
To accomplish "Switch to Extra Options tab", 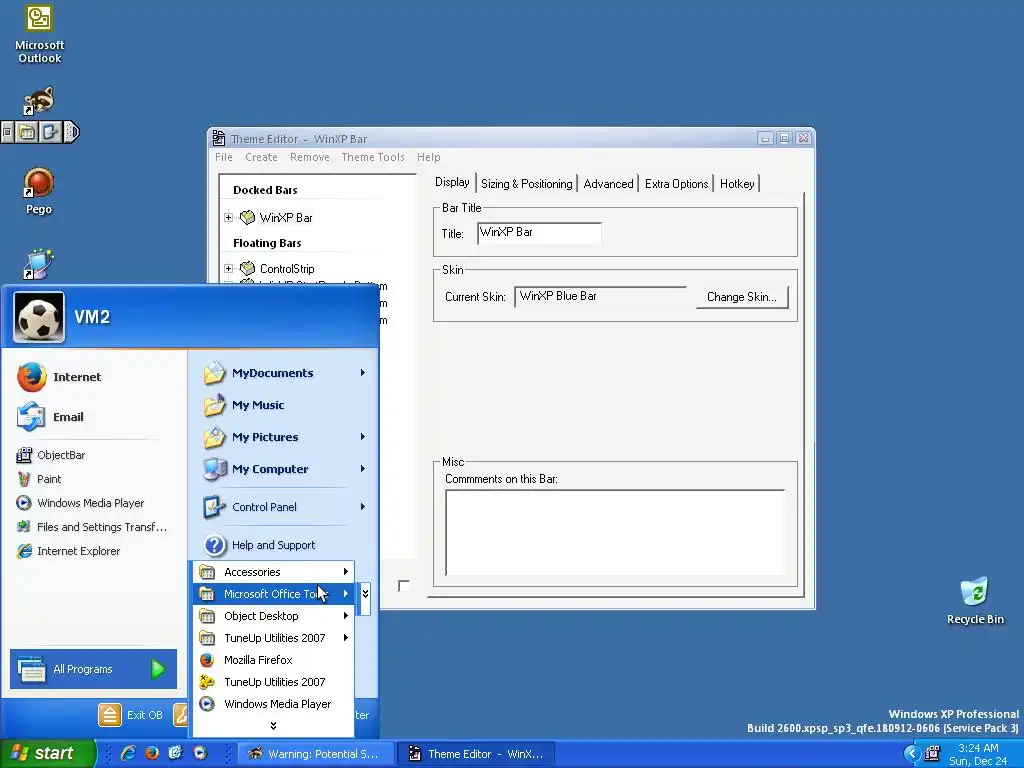I will point(676,184).
